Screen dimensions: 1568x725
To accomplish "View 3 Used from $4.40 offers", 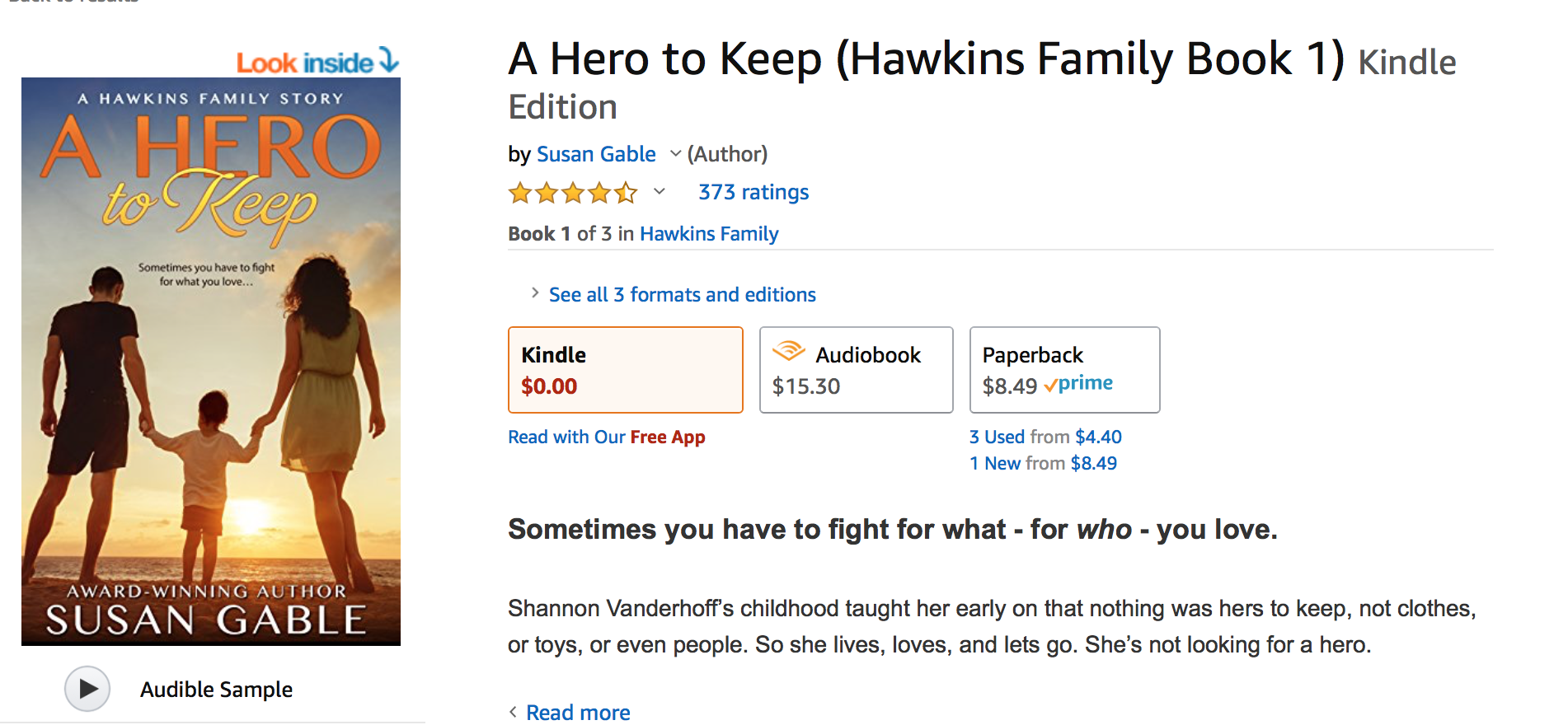I will click(1045, 437).
